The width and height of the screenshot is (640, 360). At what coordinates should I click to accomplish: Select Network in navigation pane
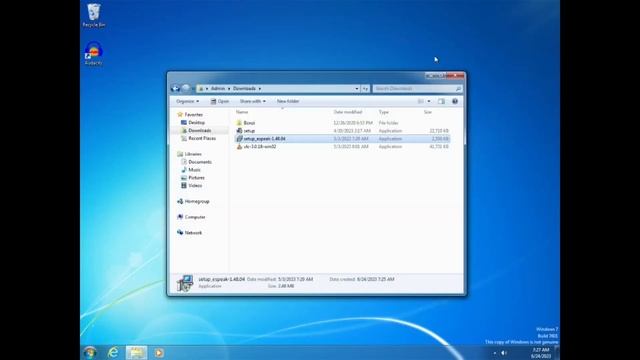pos(193,233)
